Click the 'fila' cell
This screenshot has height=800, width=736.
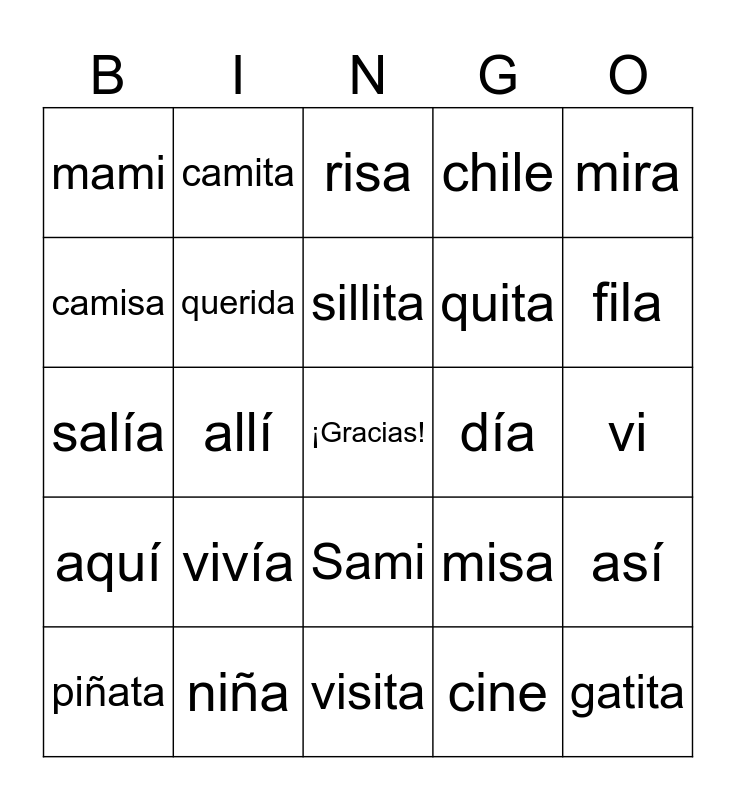click(628, 303)
